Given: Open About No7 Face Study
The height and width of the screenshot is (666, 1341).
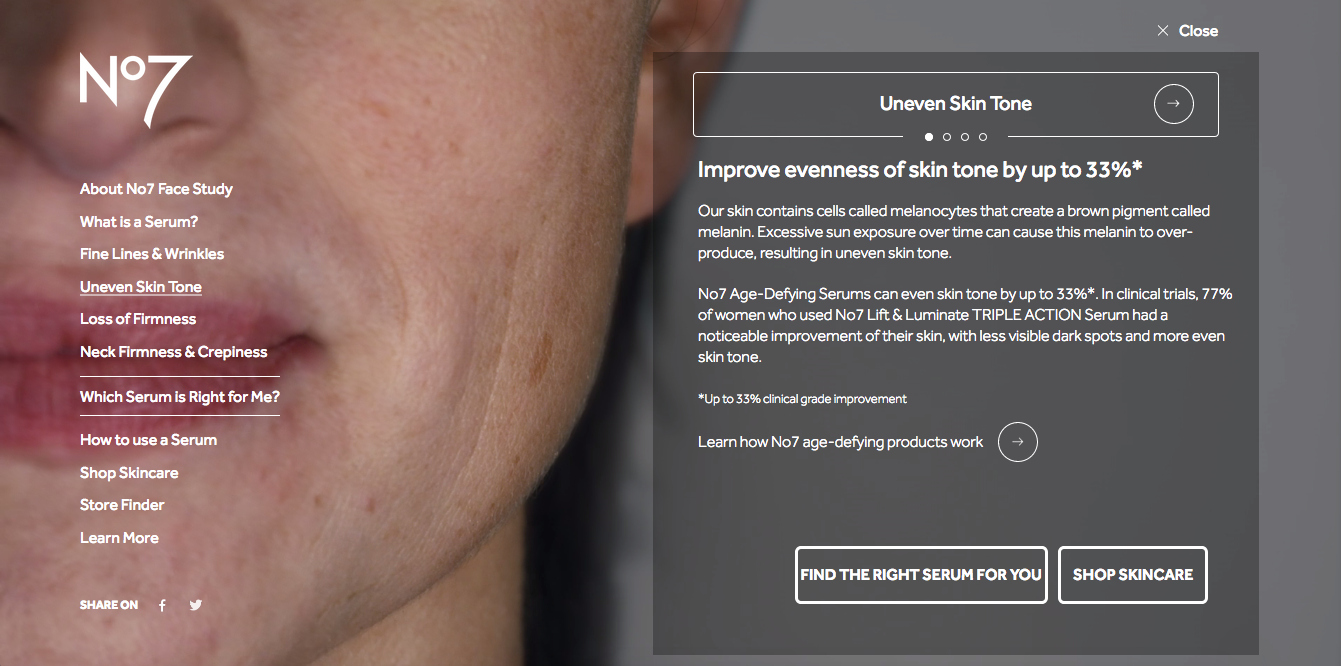Looking at the screenshot, I should [x=156, y=189].
